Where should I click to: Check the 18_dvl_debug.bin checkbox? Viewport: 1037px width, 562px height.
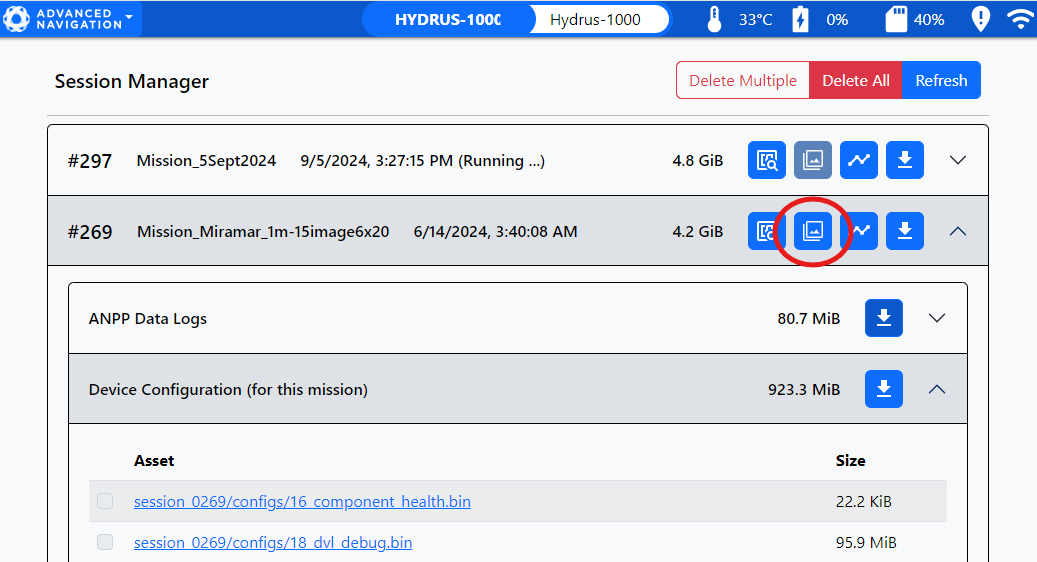105,542
